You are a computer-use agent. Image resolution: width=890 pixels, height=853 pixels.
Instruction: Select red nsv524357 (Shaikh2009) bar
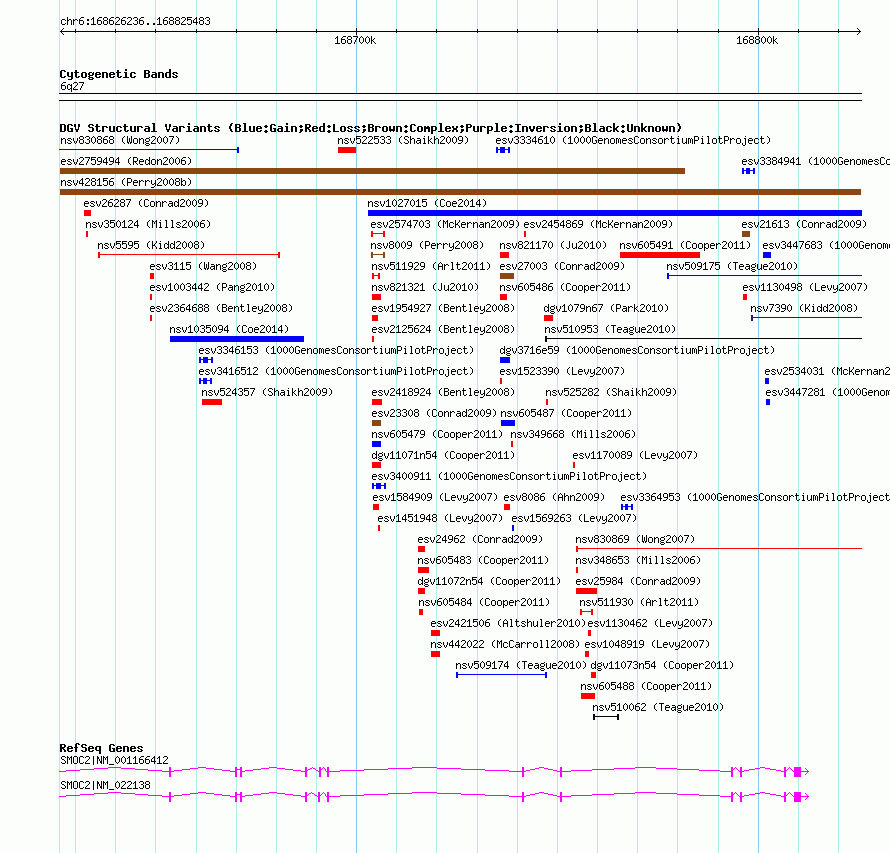(x=212, y=402)
